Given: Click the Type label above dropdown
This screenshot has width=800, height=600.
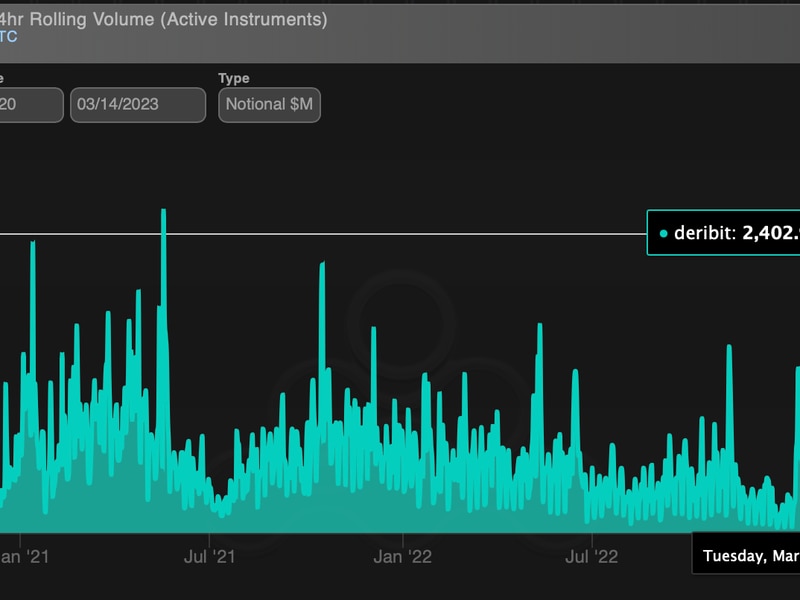Looking at the screenshot, I should (233, 78).
